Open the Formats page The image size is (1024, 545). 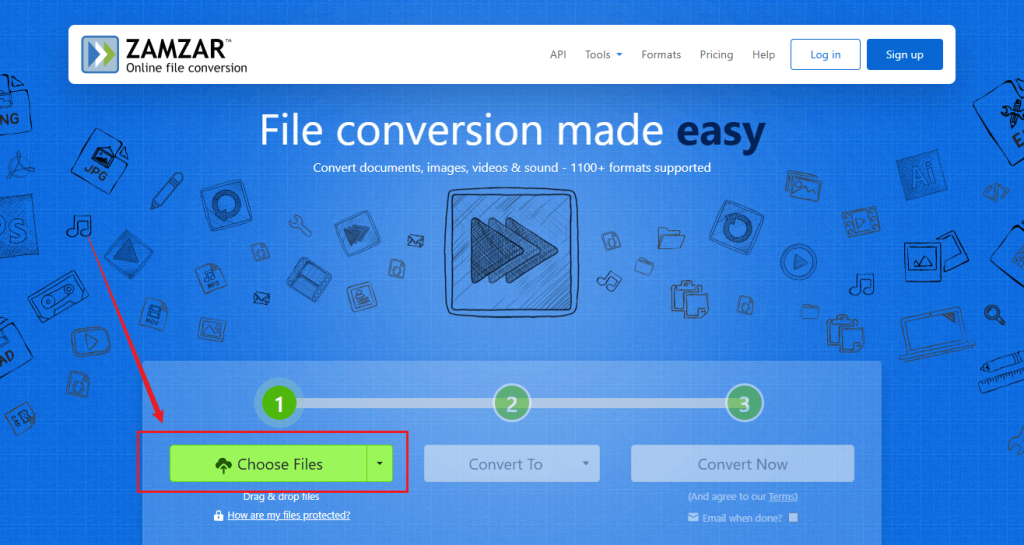point(661,55)
